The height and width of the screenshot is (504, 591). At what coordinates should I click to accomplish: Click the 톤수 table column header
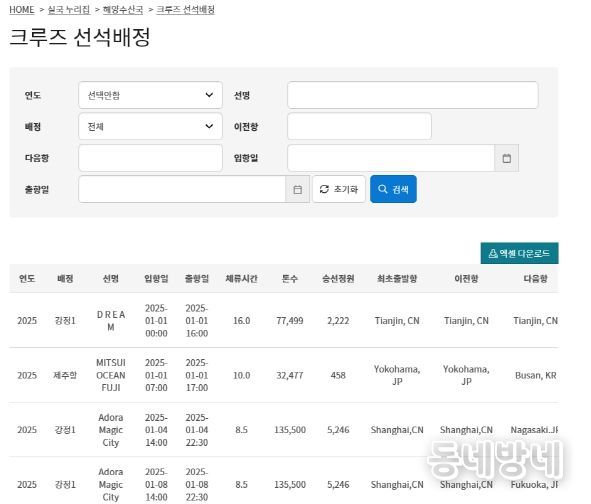[x=289, y=279]
